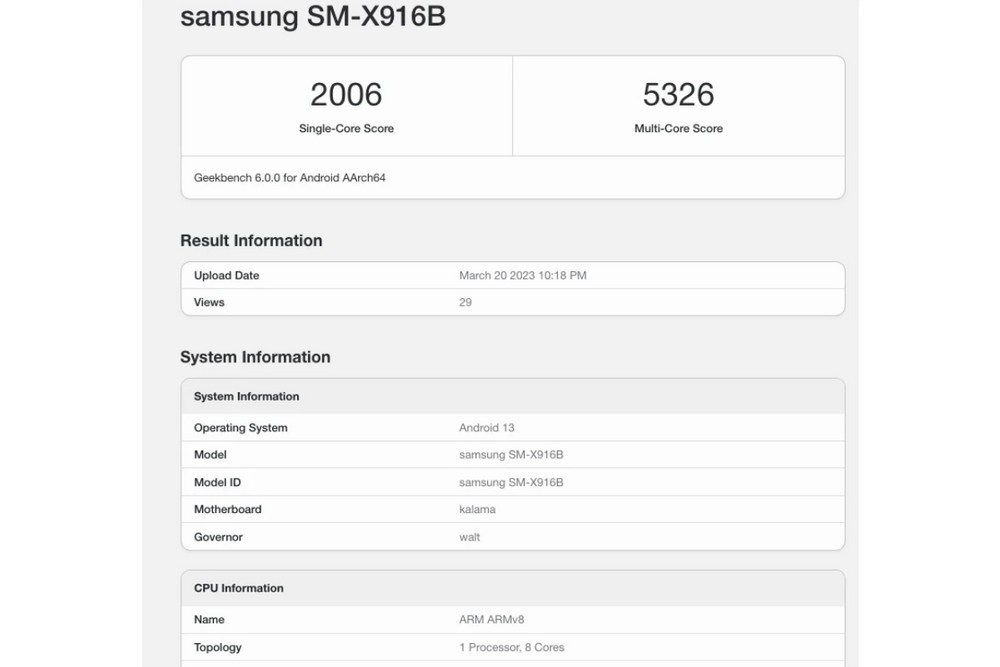1000x667 pixels.
Task: Click the Topology value 1 Processor, 8 Cores
Action: pyautogui.click(x=511, y=647)
